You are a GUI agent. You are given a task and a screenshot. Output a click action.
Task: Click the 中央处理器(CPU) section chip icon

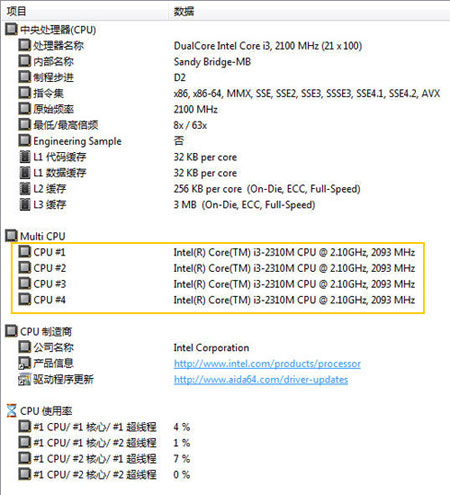(x=11, y=29)
